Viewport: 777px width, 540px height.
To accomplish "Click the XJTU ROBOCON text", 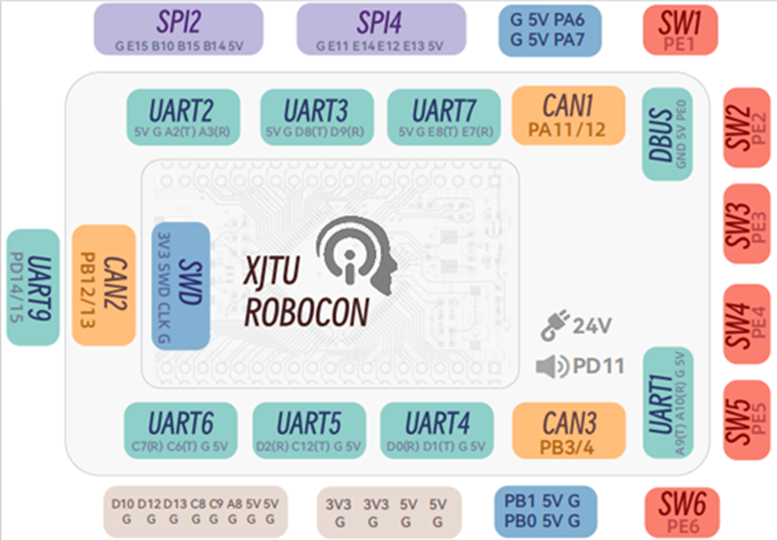I will click(307, 292).
